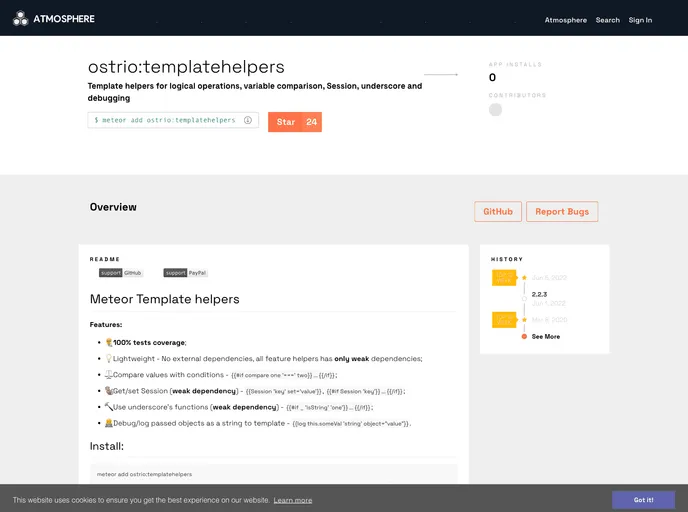The width and height of the screenshot is (688, 512).
Task: Open the Search nav item
Action: tap(608, 20)
